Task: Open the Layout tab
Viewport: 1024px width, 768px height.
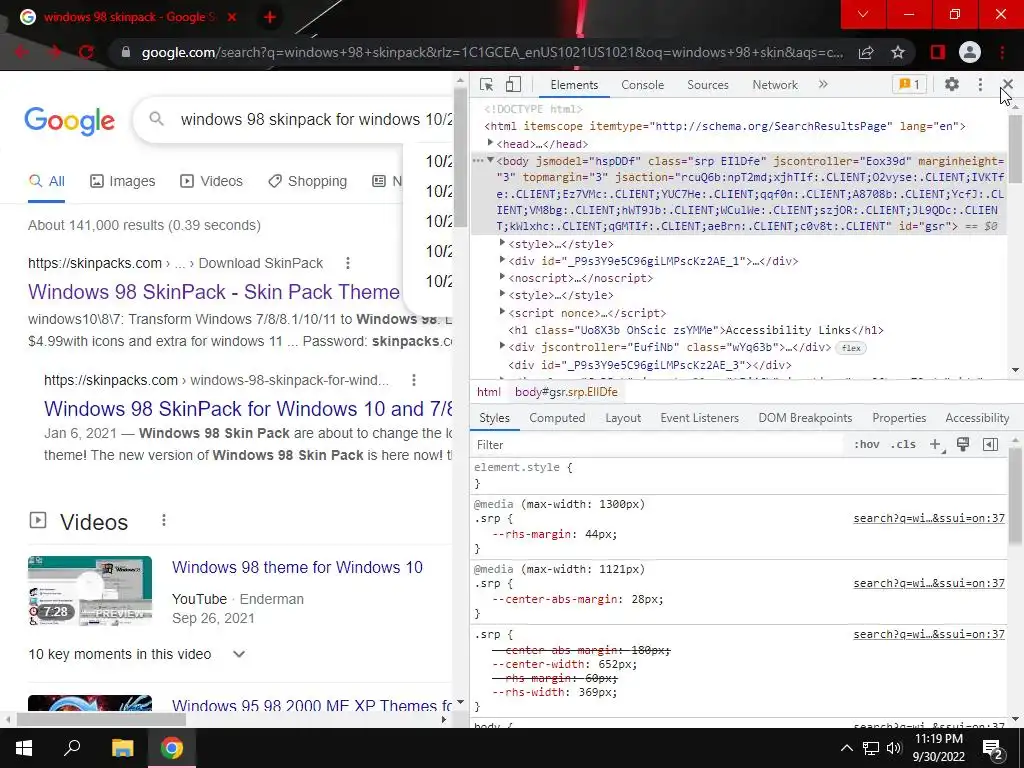Action: [622, 418]
